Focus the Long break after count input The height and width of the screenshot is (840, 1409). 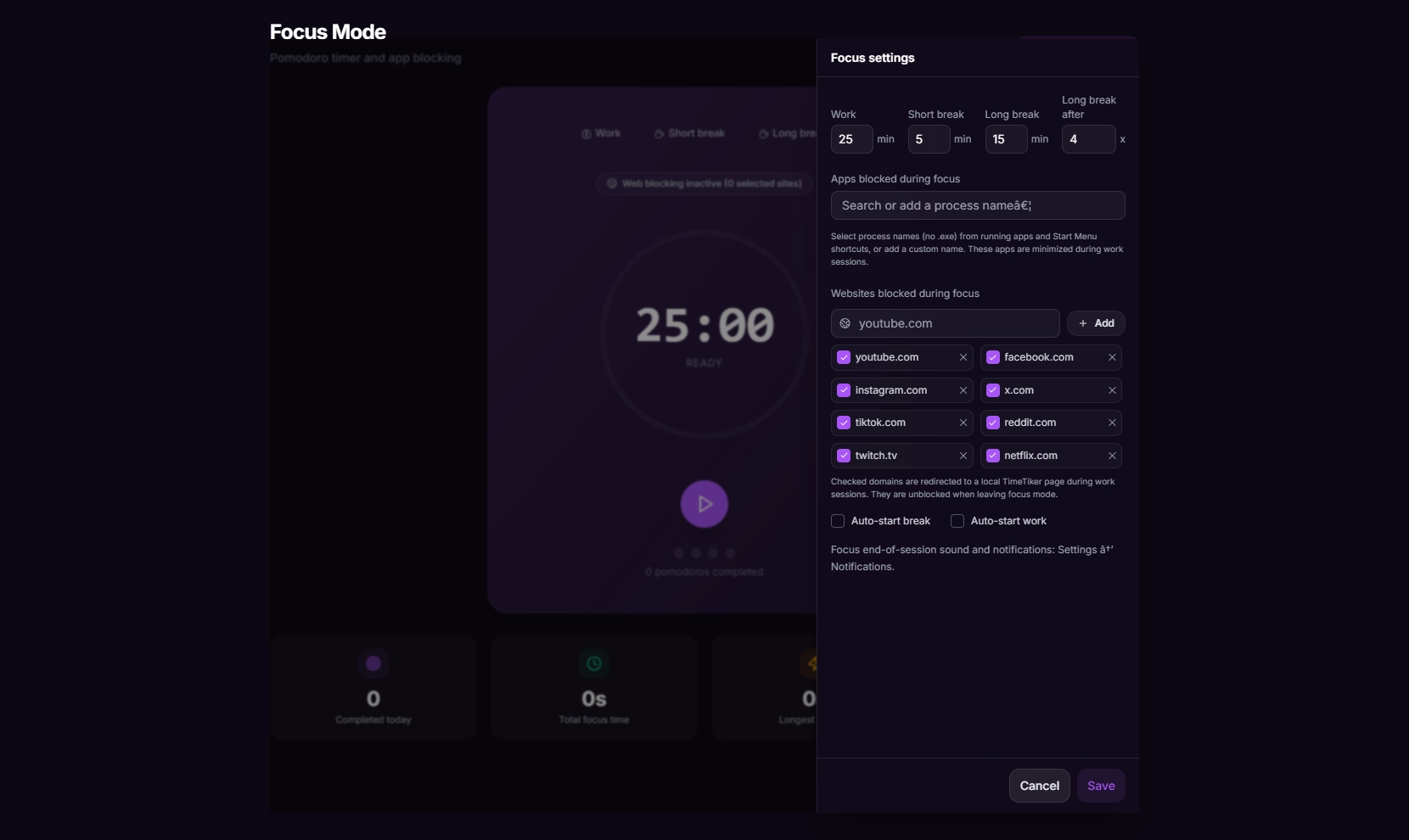(1089, 139)
